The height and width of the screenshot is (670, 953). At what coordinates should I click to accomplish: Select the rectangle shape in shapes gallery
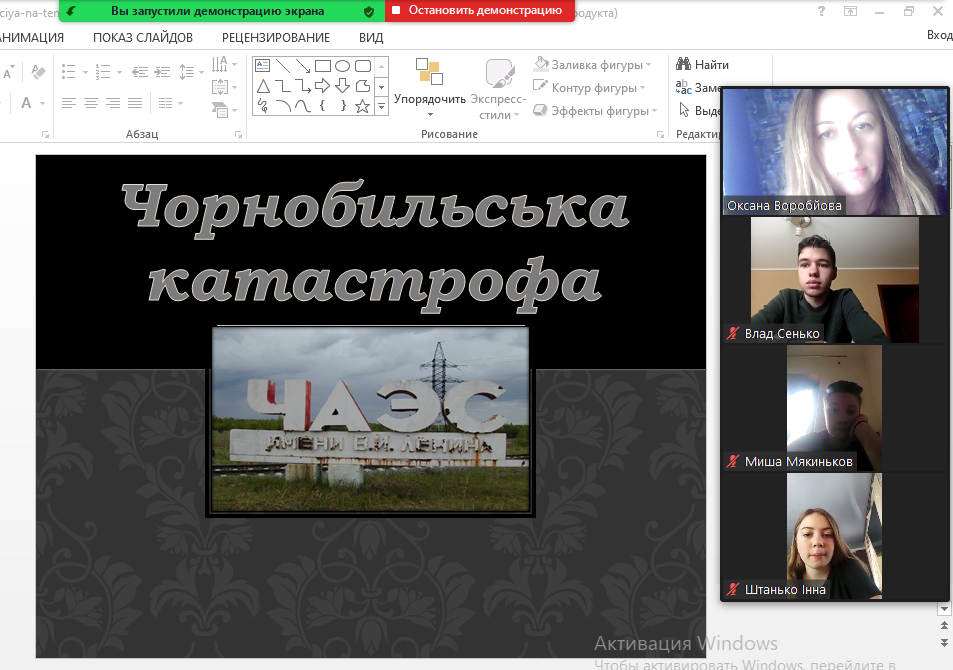coord(323,66)
